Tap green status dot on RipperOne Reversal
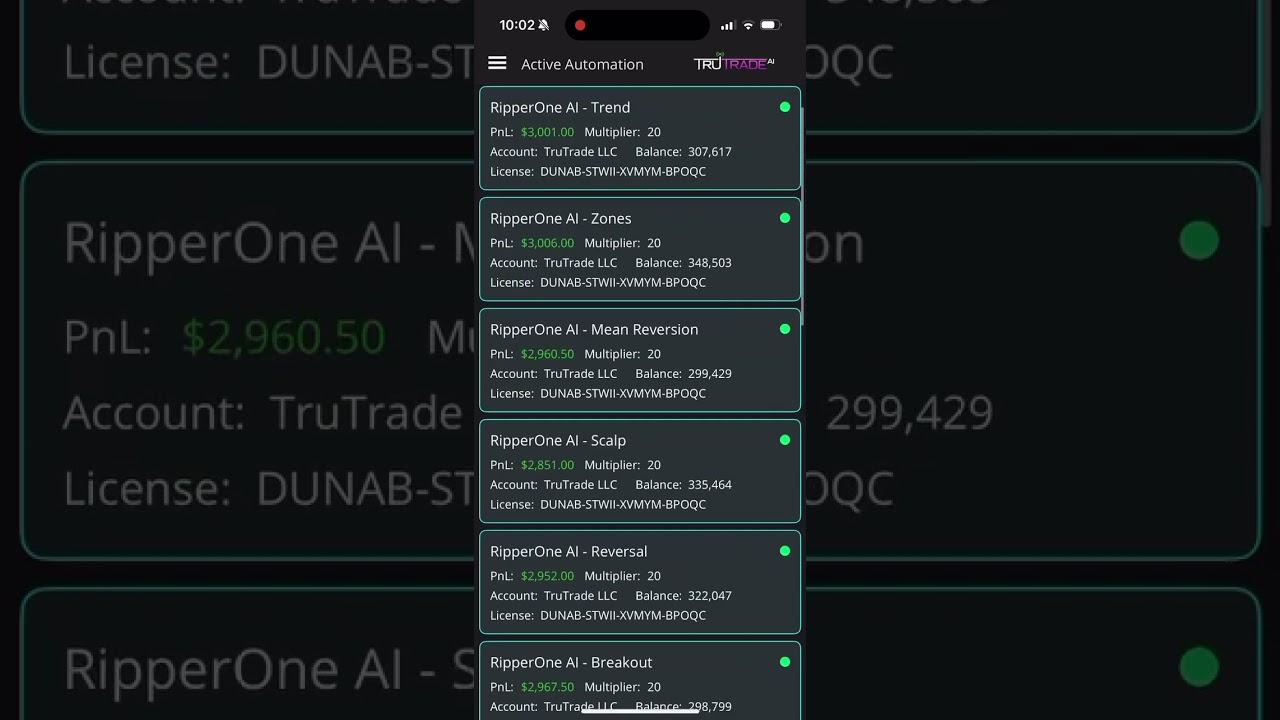 point(785,551)
